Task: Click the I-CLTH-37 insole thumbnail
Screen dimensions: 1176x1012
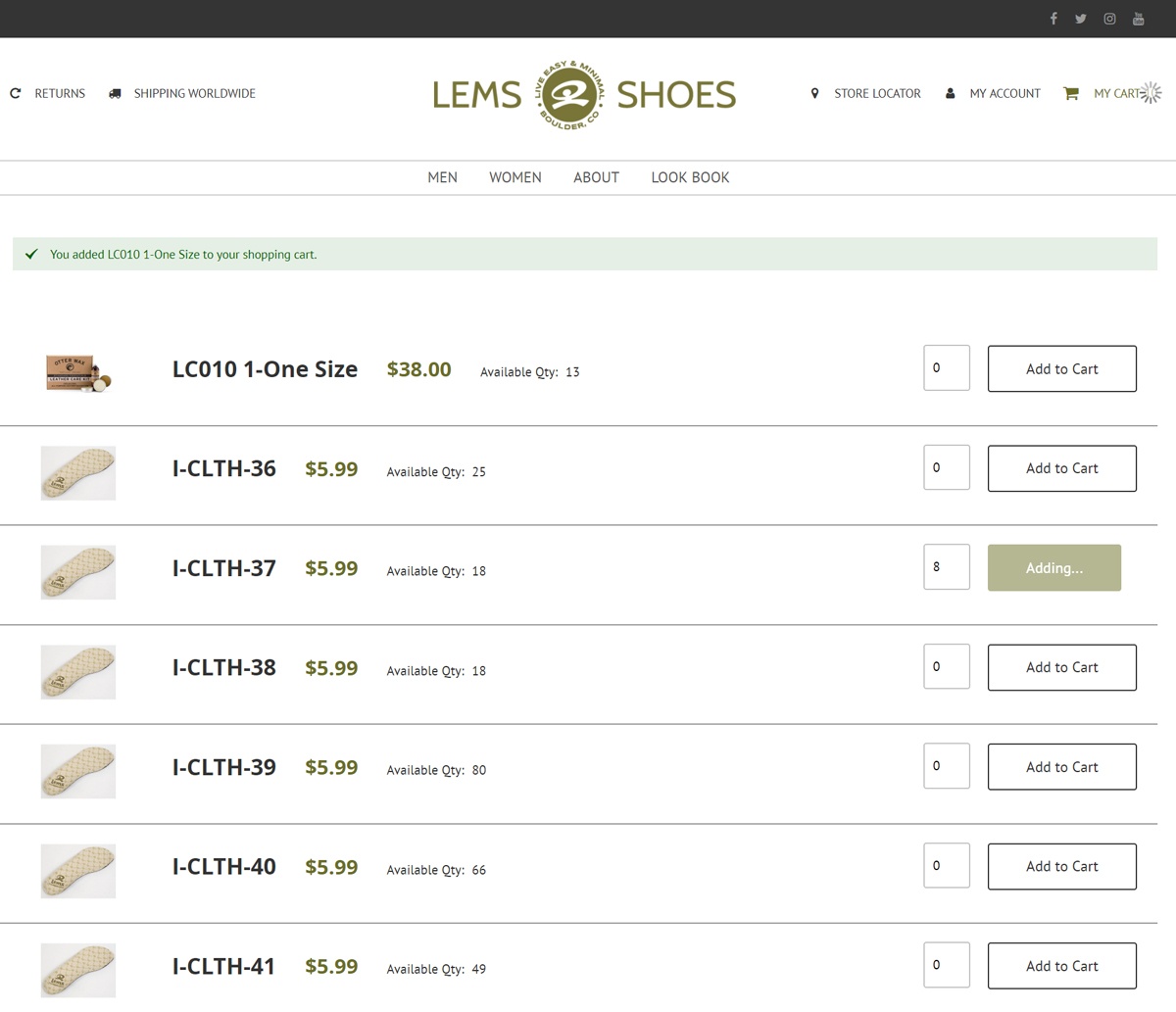Action: [x=78, y=572]
